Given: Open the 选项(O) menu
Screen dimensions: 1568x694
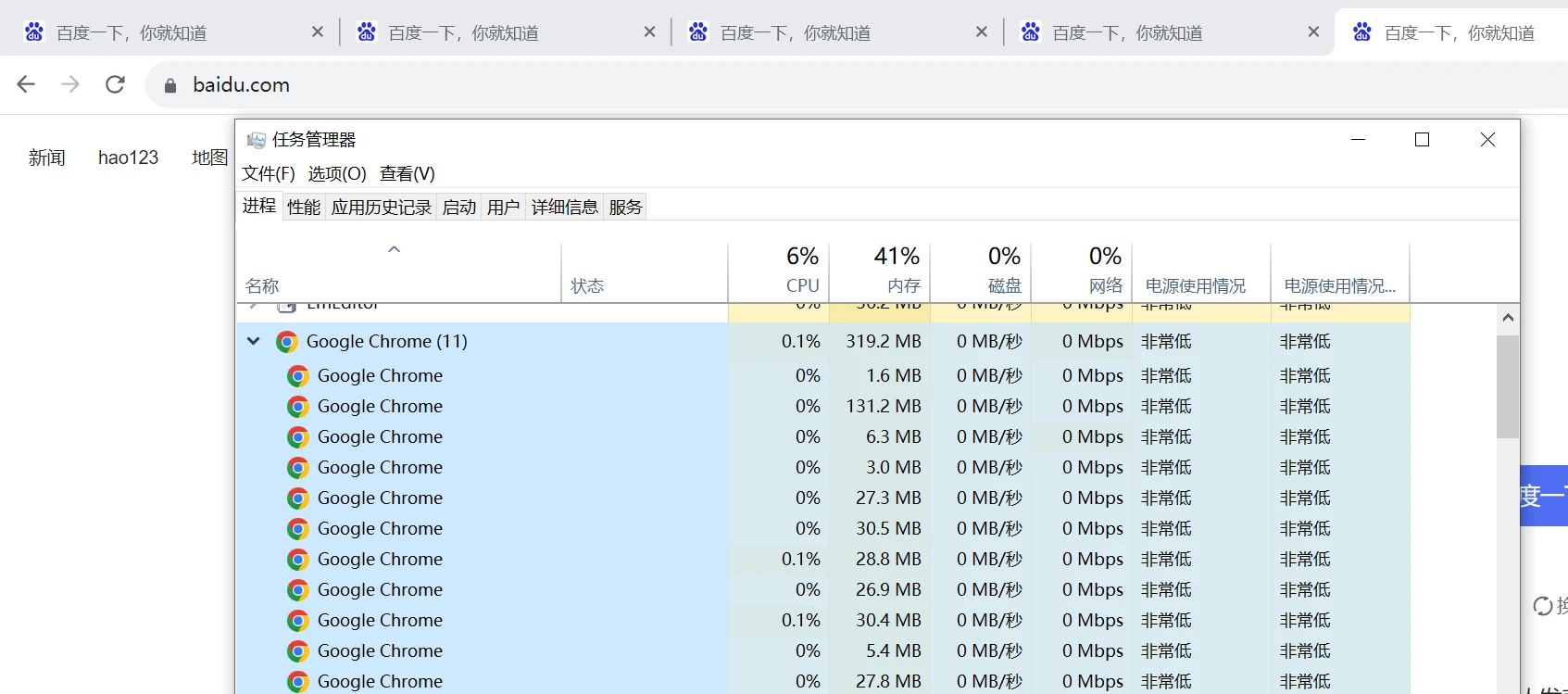Looking at the screenshot, I should tap(337, 173).
